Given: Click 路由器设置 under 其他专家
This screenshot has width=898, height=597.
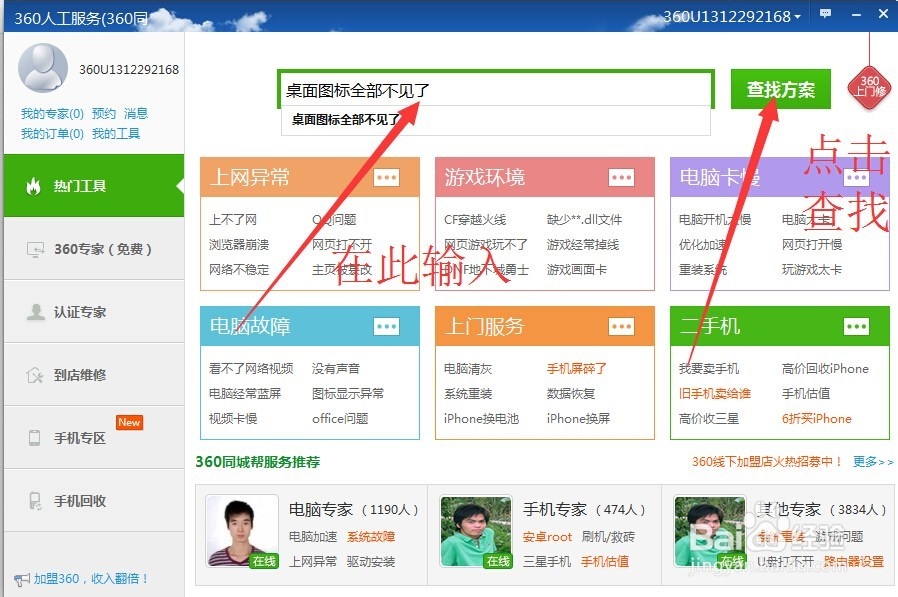Looking at the screenshot, I should (x=854, y=561).
